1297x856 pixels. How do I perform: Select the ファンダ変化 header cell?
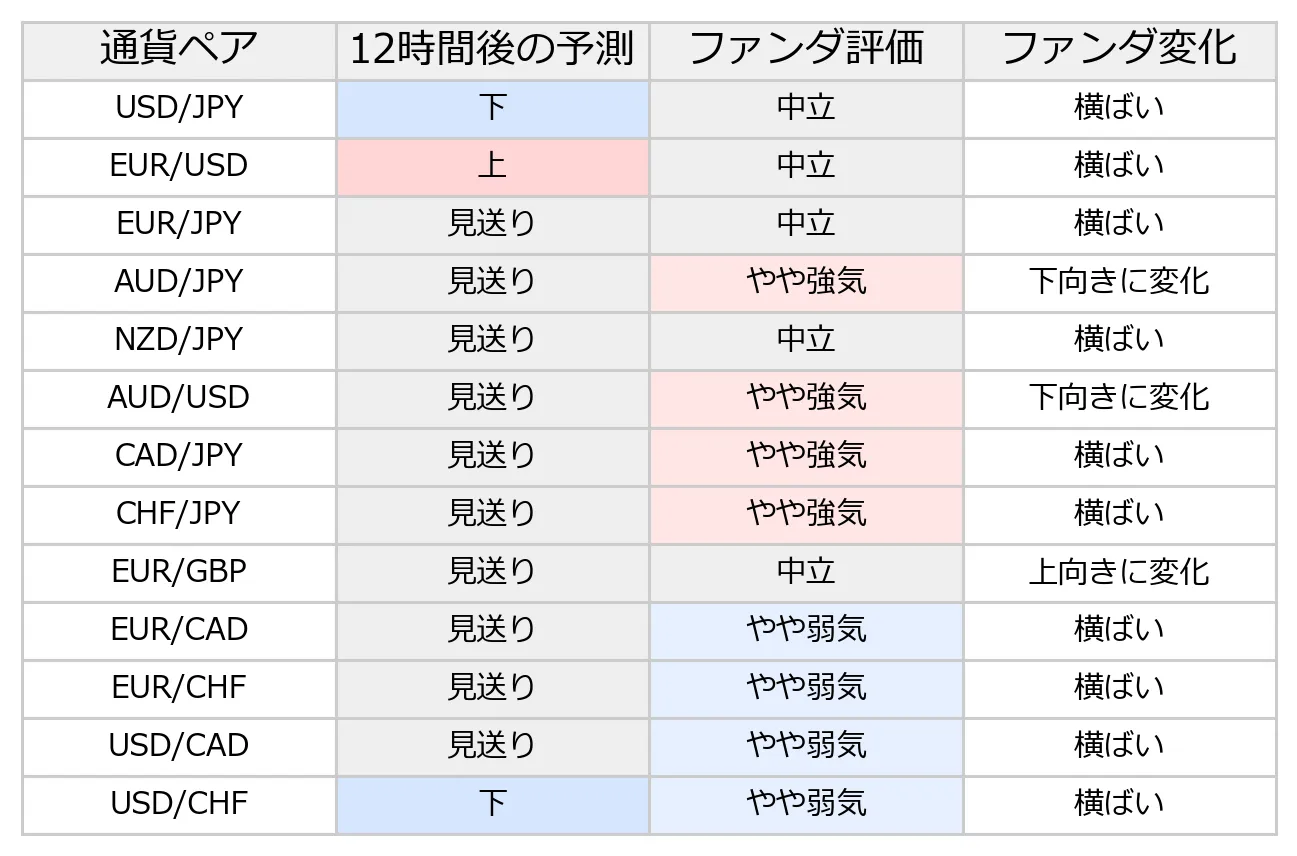[1119, 49]
